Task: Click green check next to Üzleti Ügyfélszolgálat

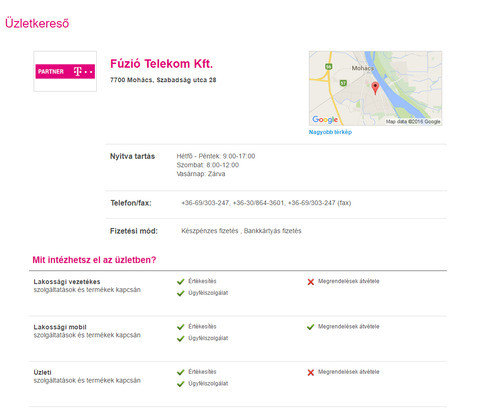Action: (x=181, y=384)
